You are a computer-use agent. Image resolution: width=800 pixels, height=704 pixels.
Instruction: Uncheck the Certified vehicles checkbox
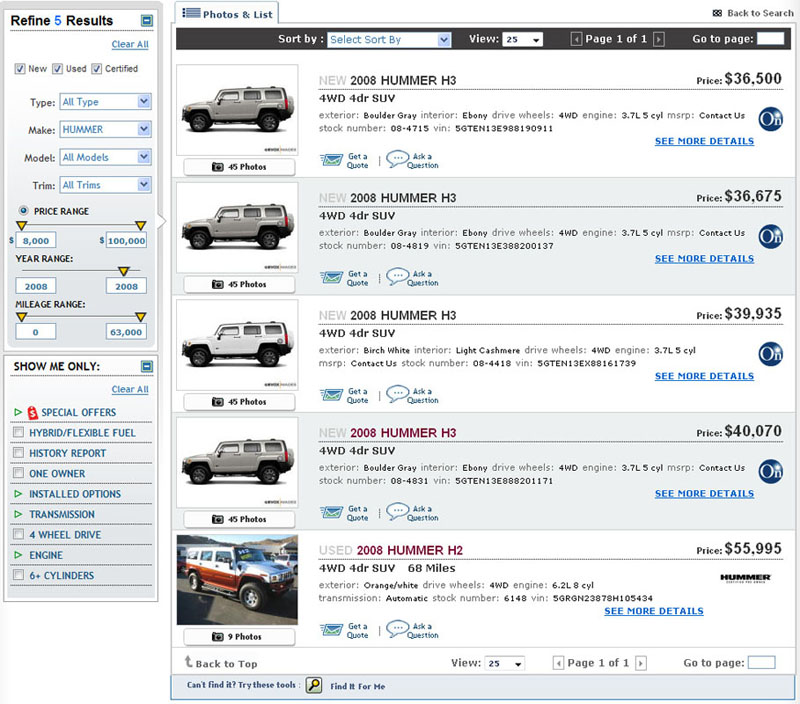96,69
